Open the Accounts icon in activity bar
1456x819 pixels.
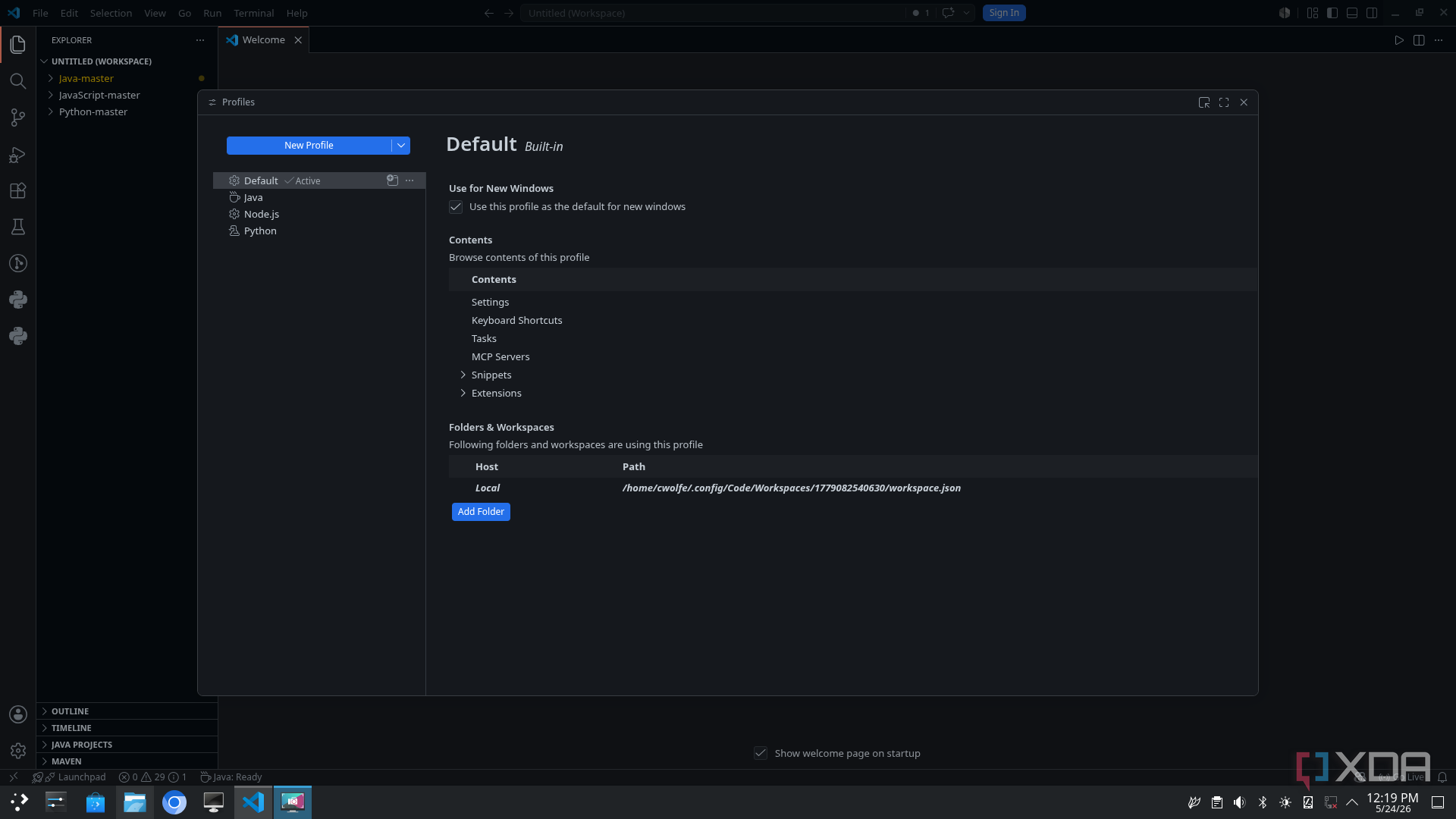click(x=18, y=714)
